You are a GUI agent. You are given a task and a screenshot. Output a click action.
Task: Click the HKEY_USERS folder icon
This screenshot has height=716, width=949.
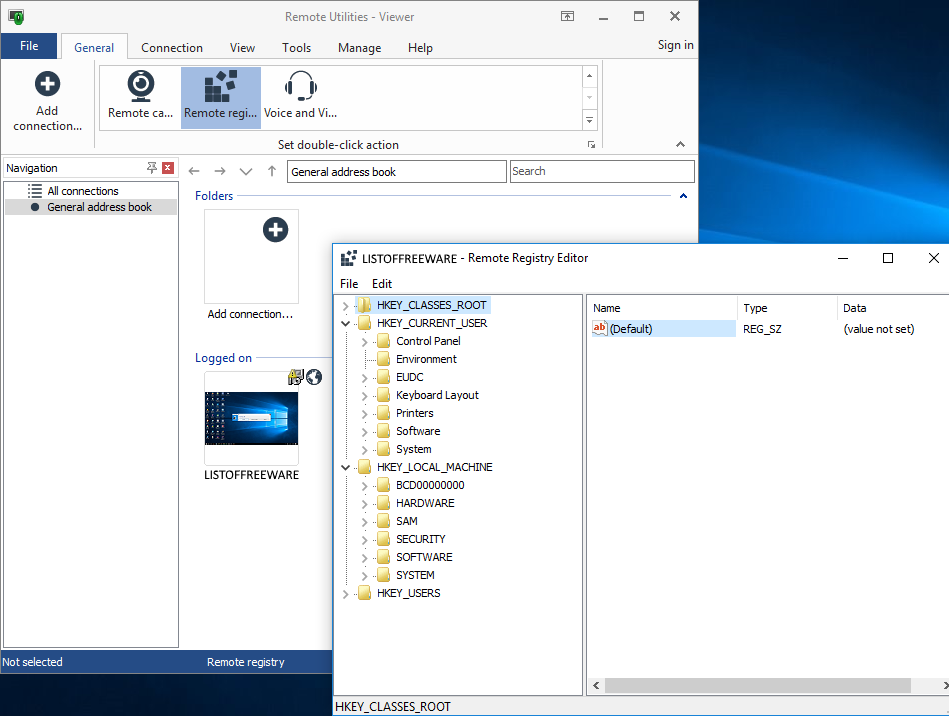[x=364, y=593]
